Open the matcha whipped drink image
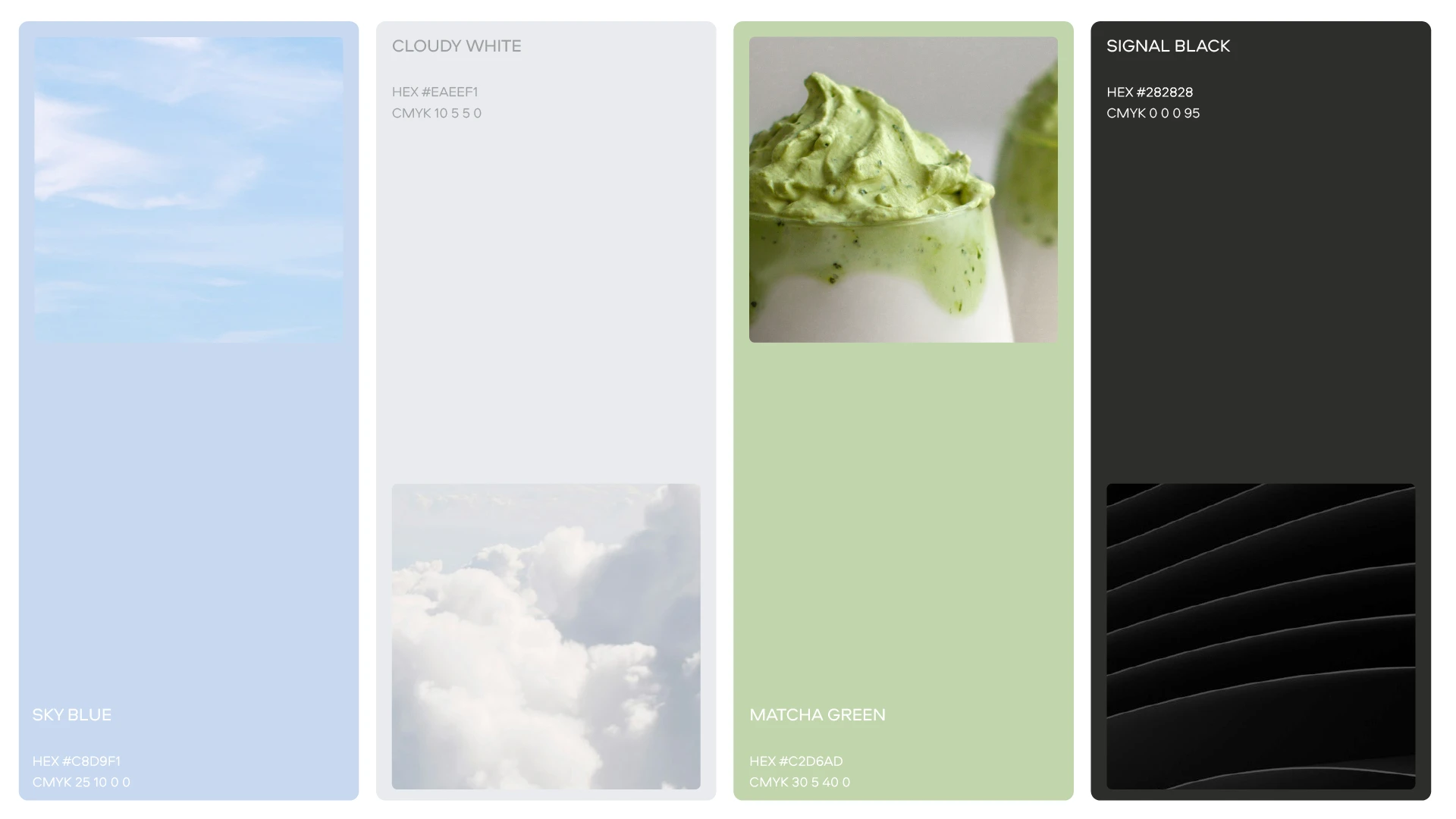 (x=903, y=190)
